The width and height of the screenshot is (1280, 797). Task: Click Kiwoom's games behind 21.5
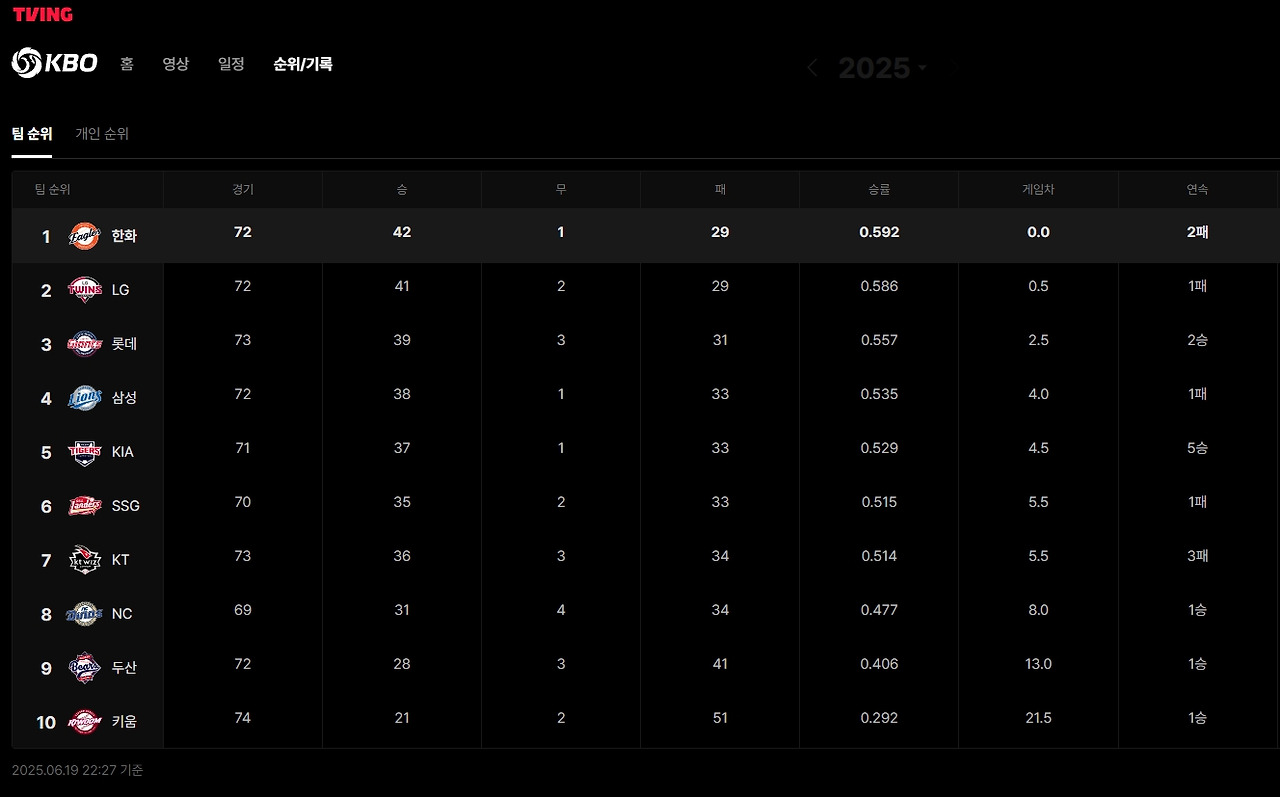tap(1038, 718)
